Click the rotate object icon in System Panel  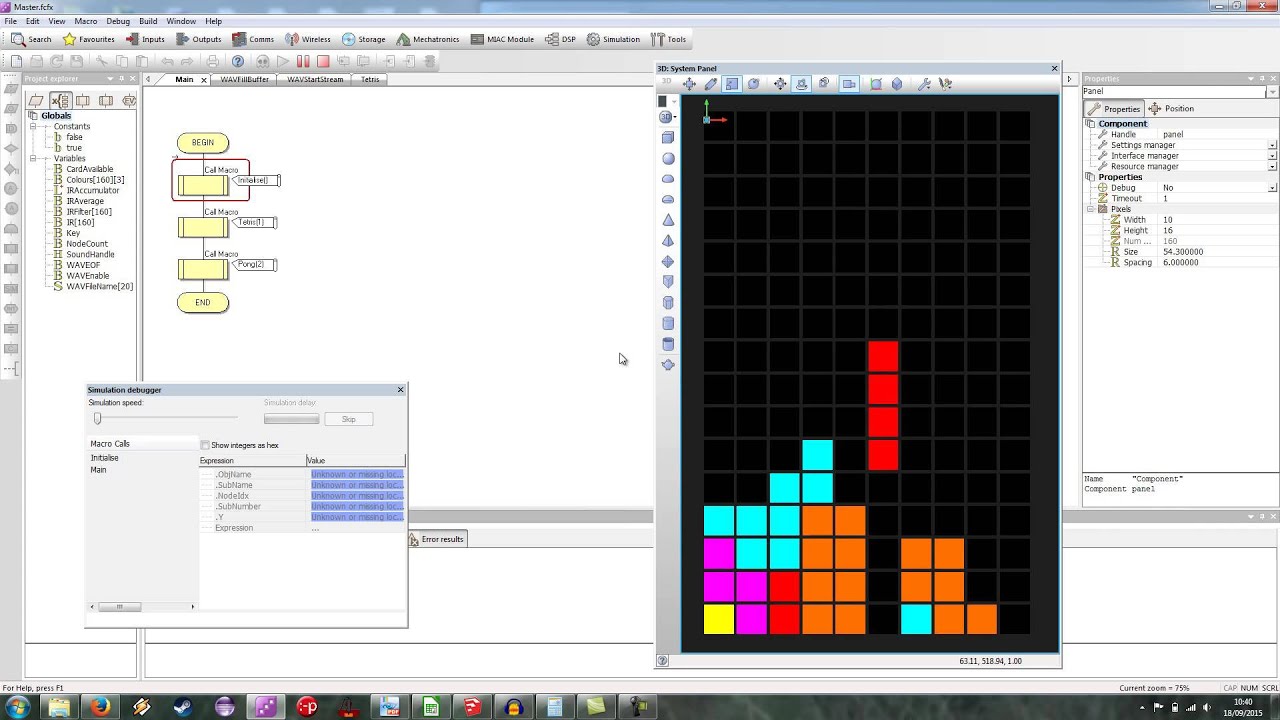753,84
